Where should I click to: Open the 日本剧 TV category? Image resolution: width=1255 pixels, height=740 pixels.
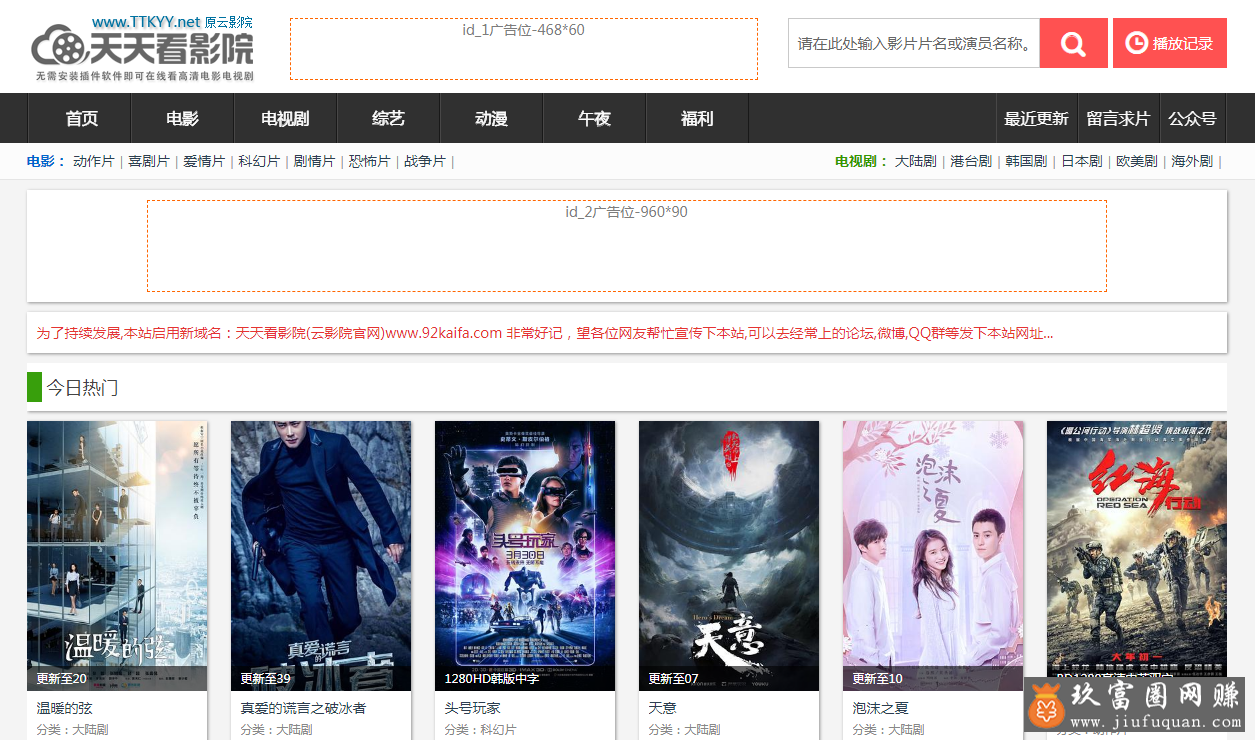pos(1081,161)
